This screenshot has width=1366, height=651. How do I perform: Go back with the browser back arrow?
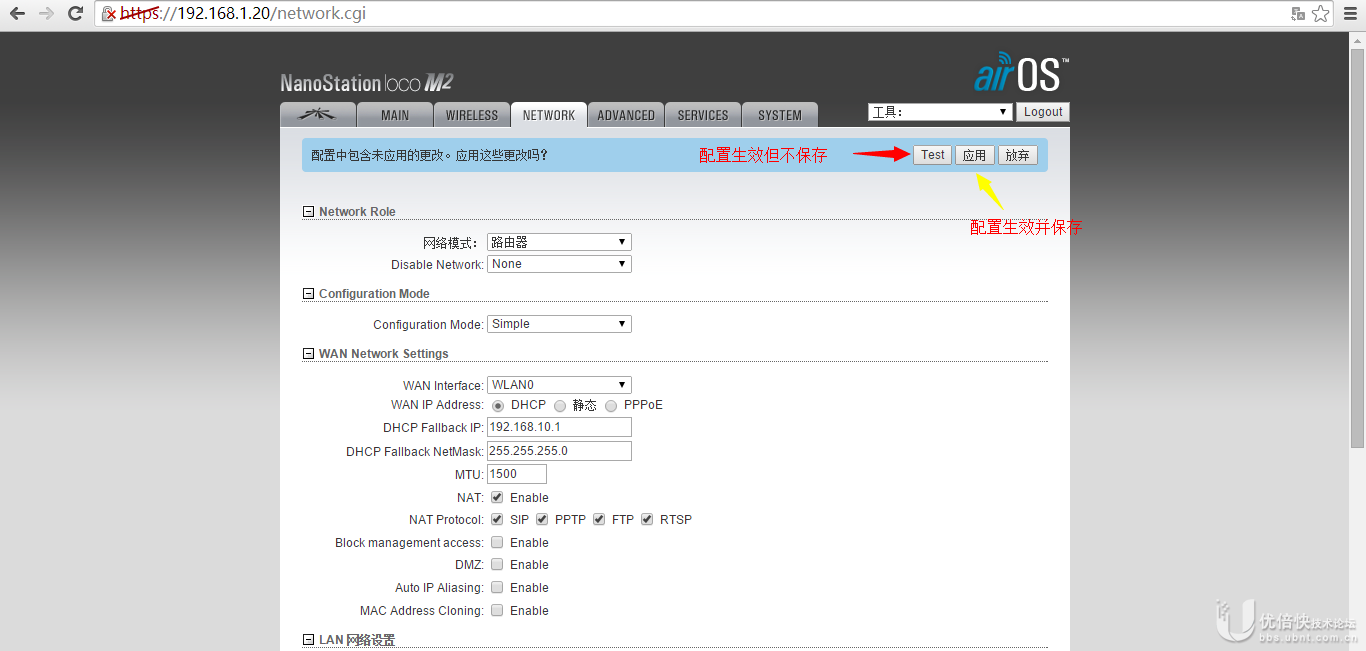tap(17, 14)
